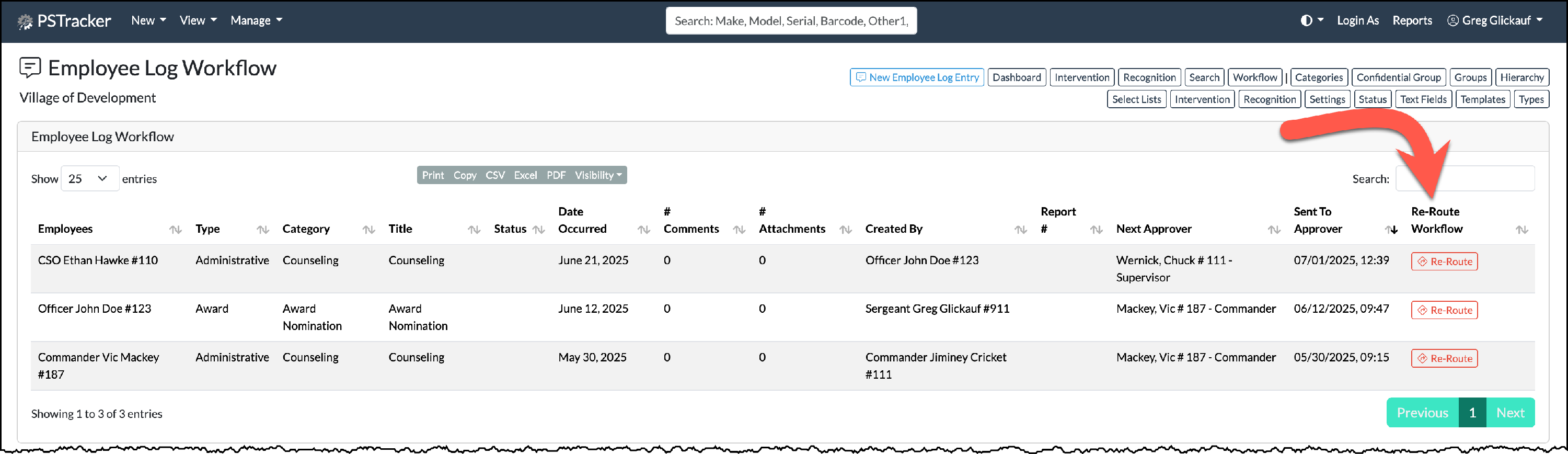
Task: Click New Employee Log Entry button
Action: [917, 77]
